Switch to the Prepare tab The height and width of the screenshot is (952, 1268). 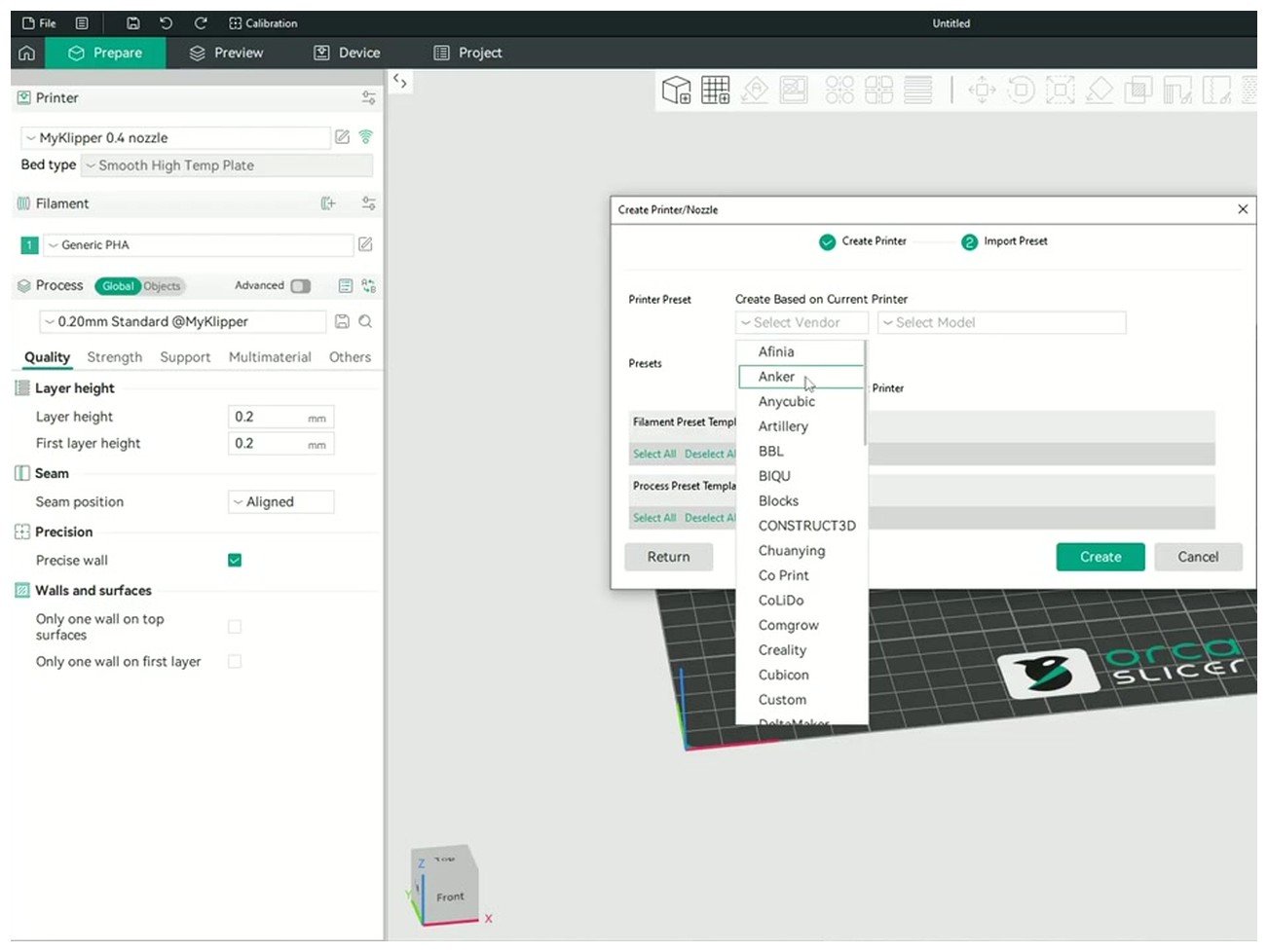click(x=105, y=53)
